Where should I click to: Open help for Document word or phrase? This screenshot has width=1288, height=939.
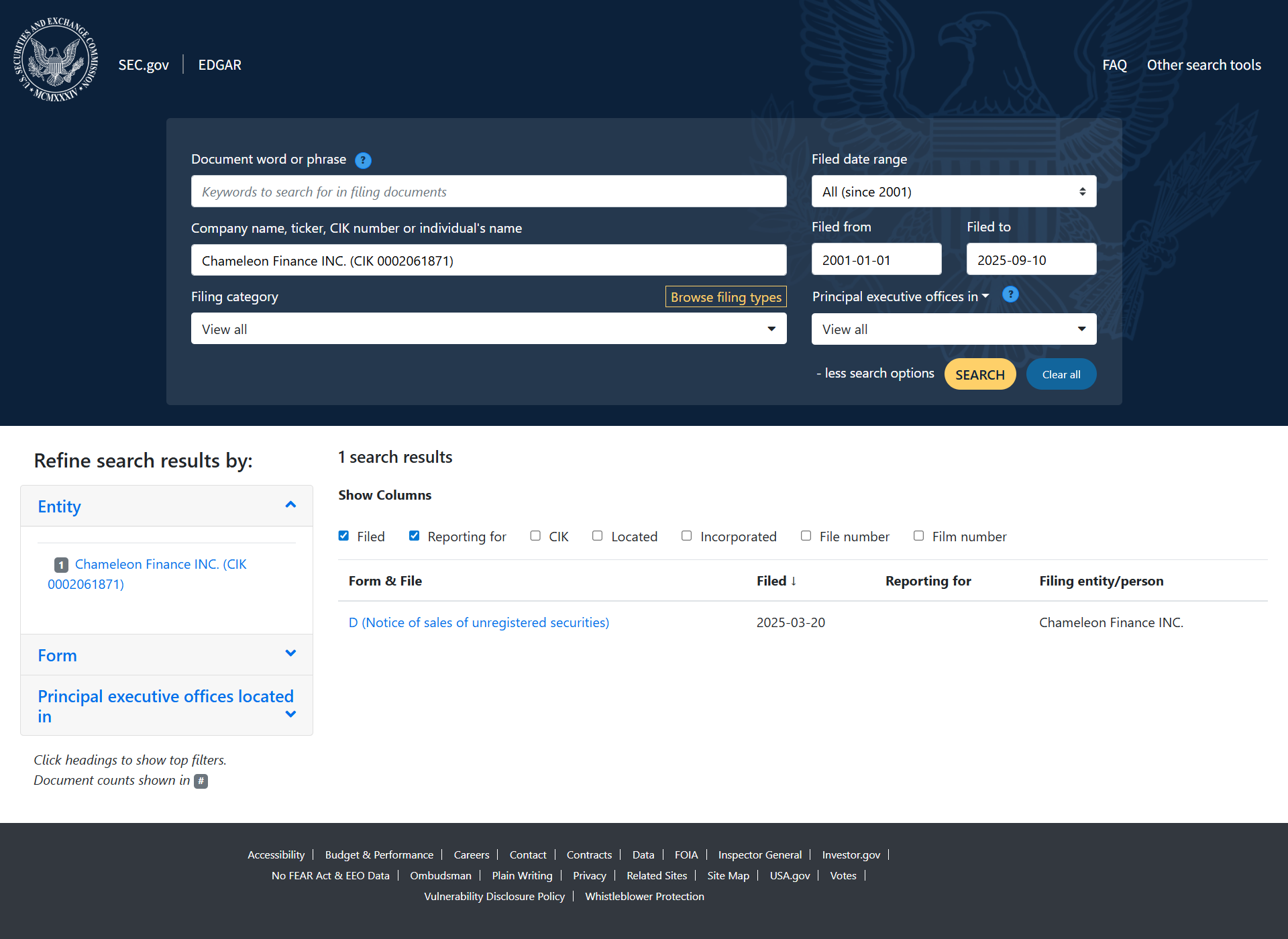pos(363,160)
